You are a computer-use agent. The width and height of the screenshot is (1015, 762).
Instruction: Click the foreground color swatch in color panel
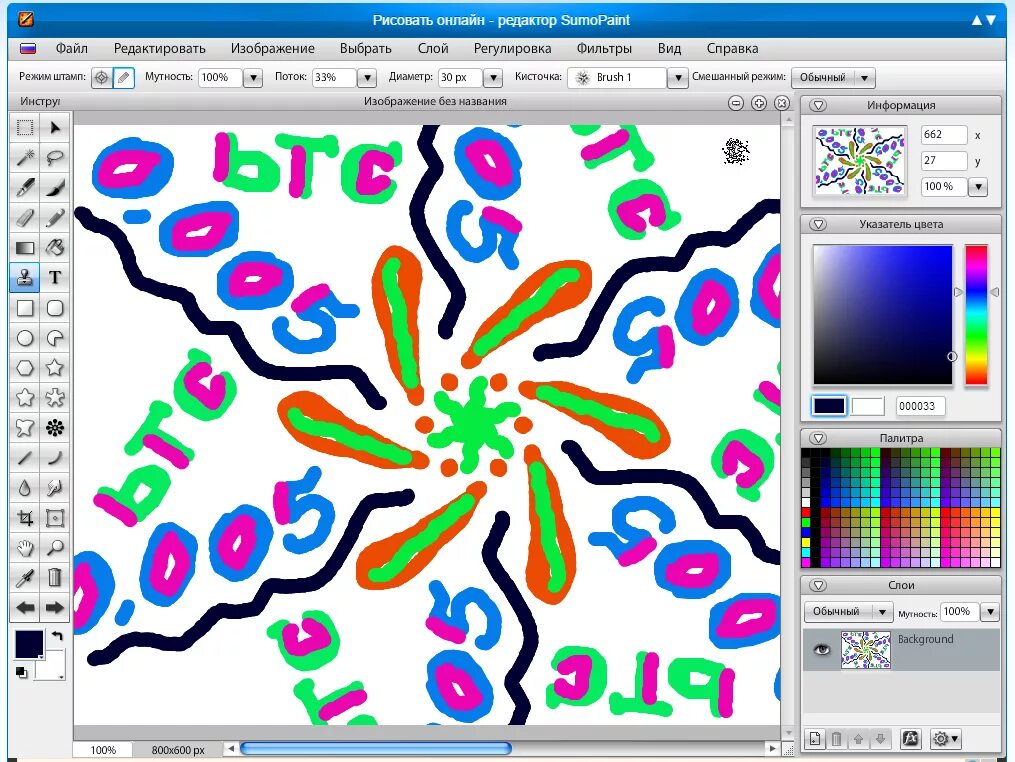(x=829, y=406)
